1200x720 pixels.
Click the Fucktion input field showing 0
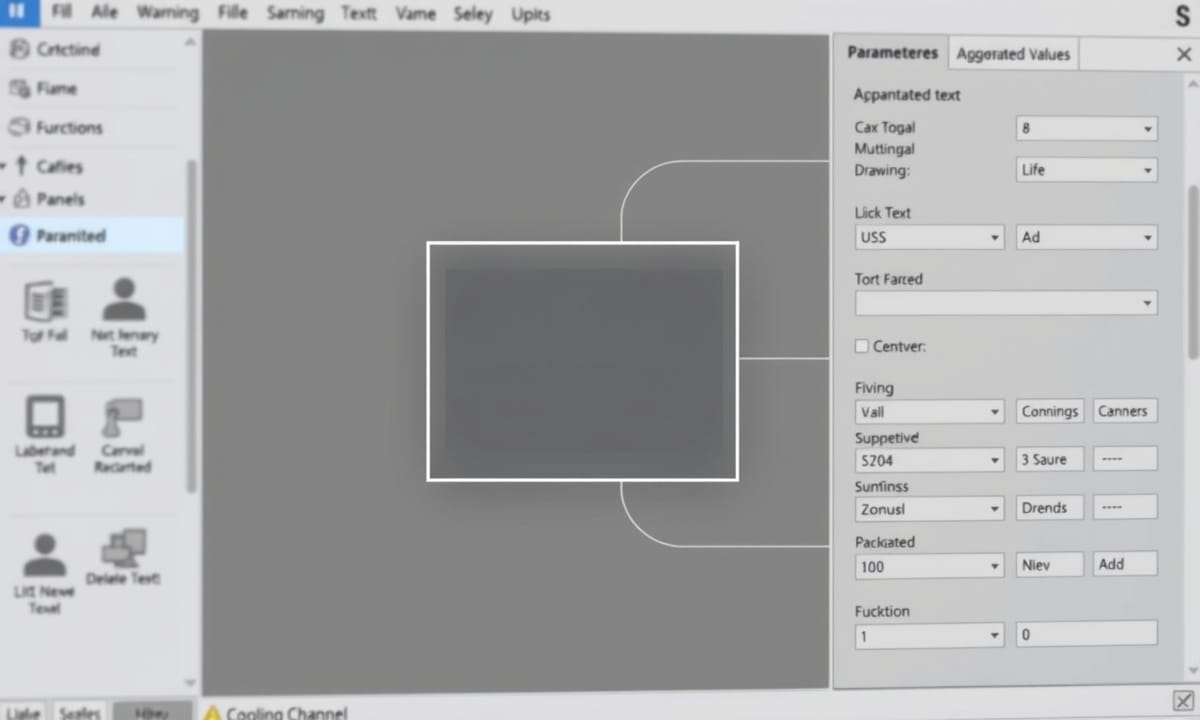tap(1086, 634)
